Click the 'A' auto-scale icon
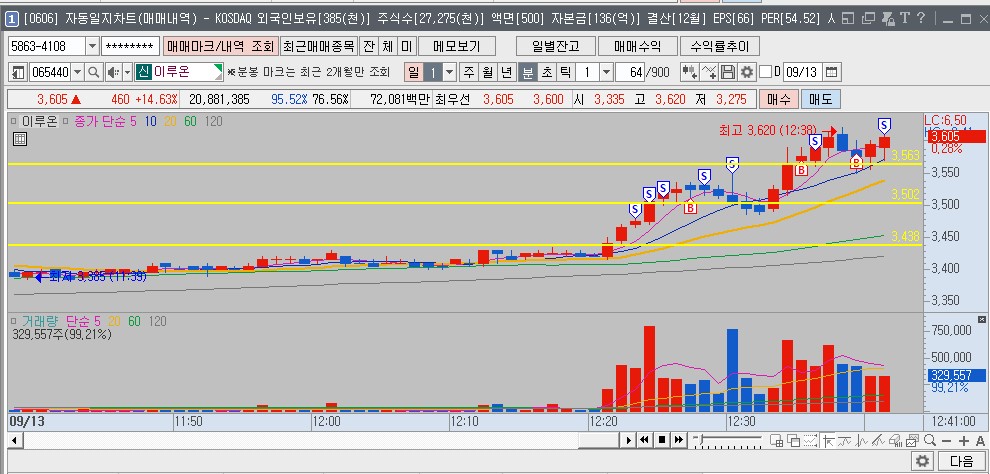The image size is (990, 474). coord(980,441)
